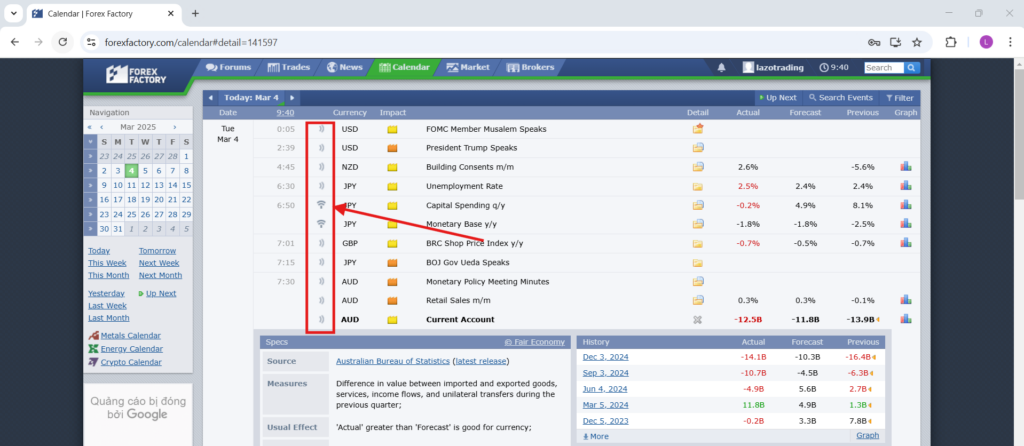Click the Forex Factory logo
1024x446 pixels.
[x=136, y=74]
